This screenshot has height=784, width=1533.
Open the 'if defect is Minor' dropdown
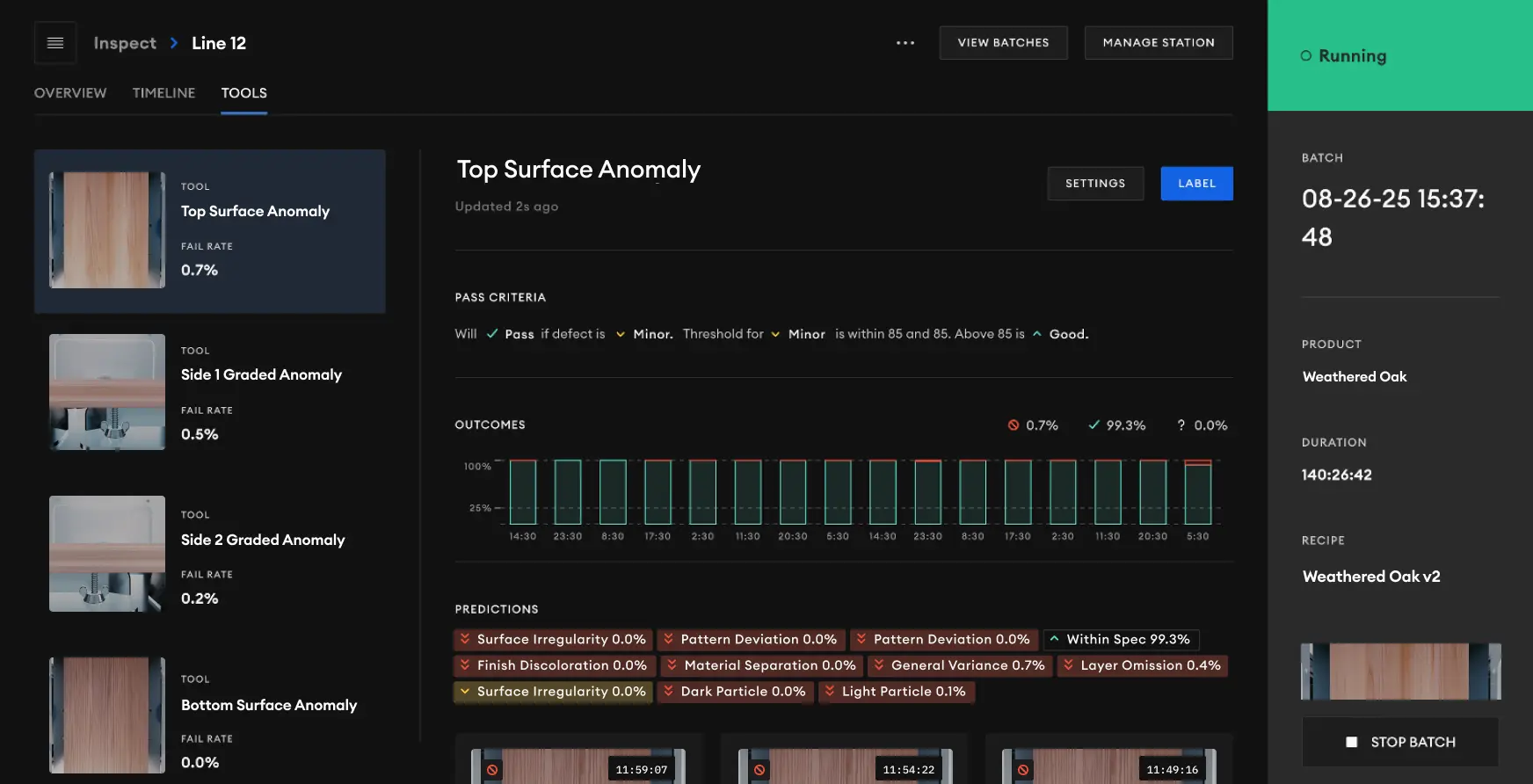point(643,334)
